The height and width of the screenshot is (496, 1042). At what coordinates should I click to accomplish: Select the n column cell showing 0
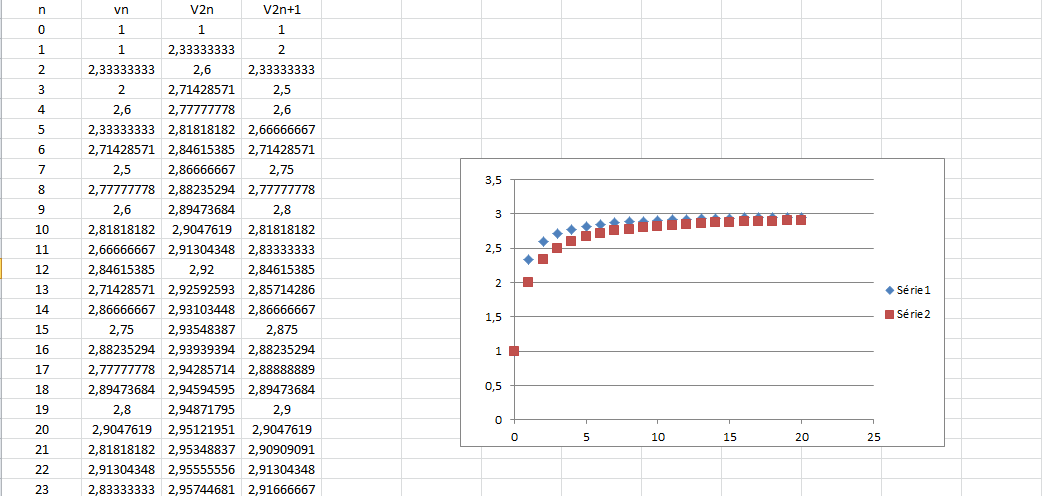coord(42,30)
